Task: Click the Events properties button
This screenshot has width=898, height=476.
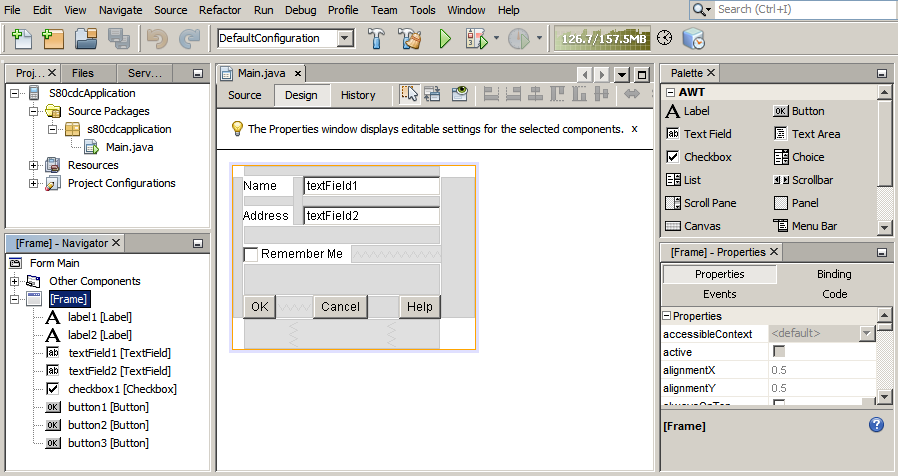Action: pyautogui.click(x=719, y=294)
